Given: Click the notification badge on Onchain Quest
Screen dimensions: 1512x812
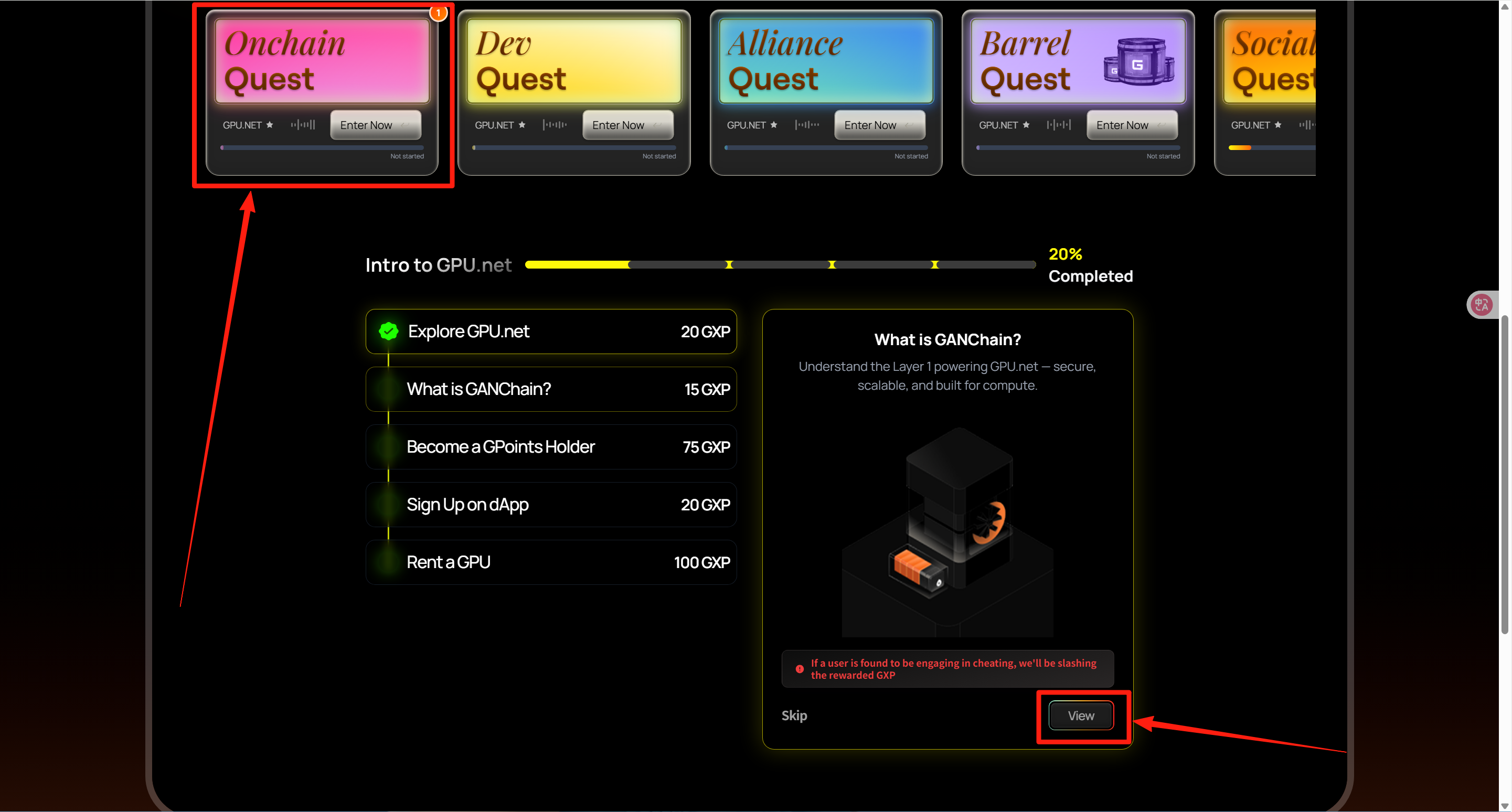Looking at the screenshot, I should point(439,12).
